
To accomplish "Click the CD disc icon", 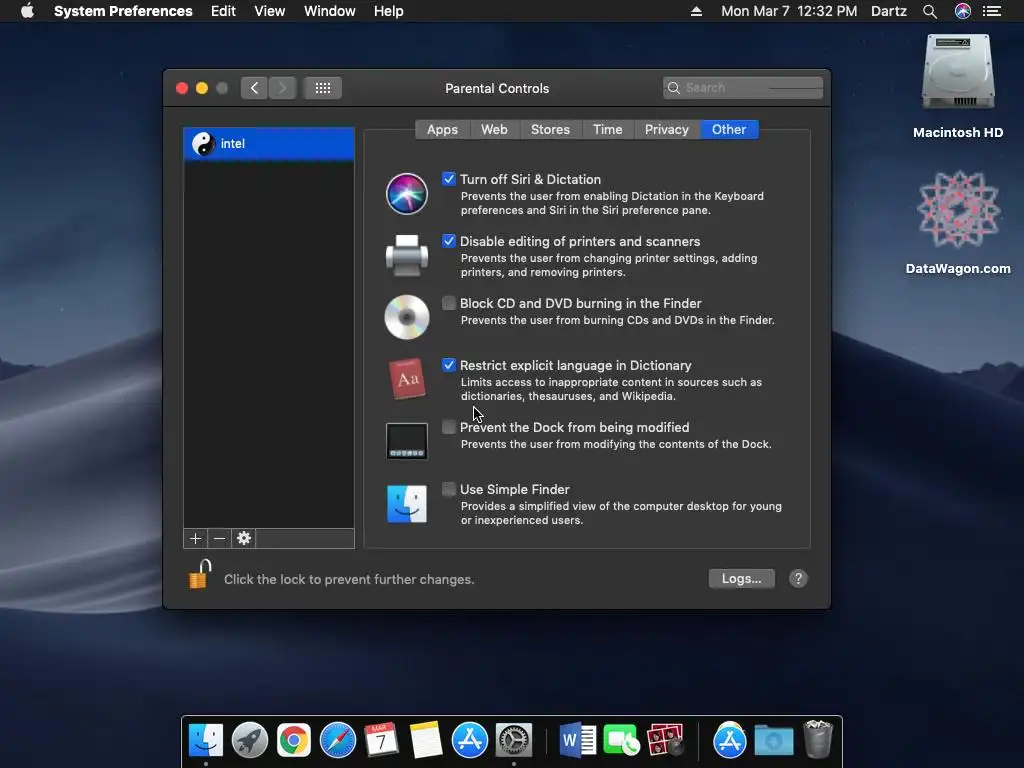I will [406, 317].
